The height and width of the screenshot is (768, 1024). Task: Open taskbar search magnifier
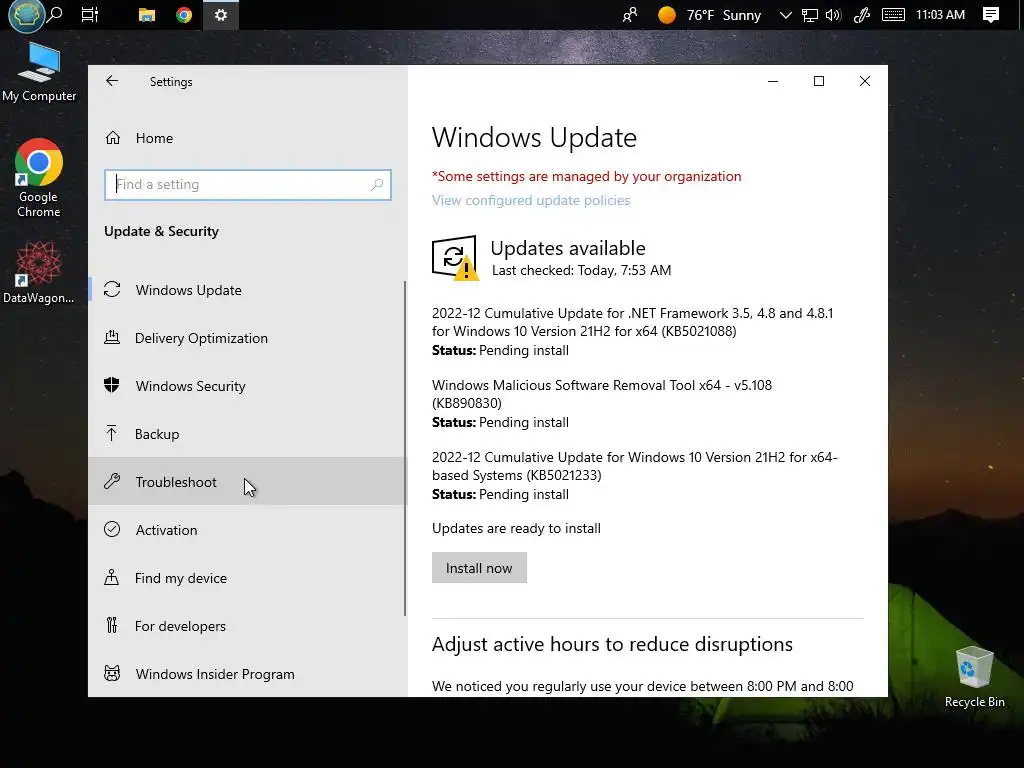(56, 14)
